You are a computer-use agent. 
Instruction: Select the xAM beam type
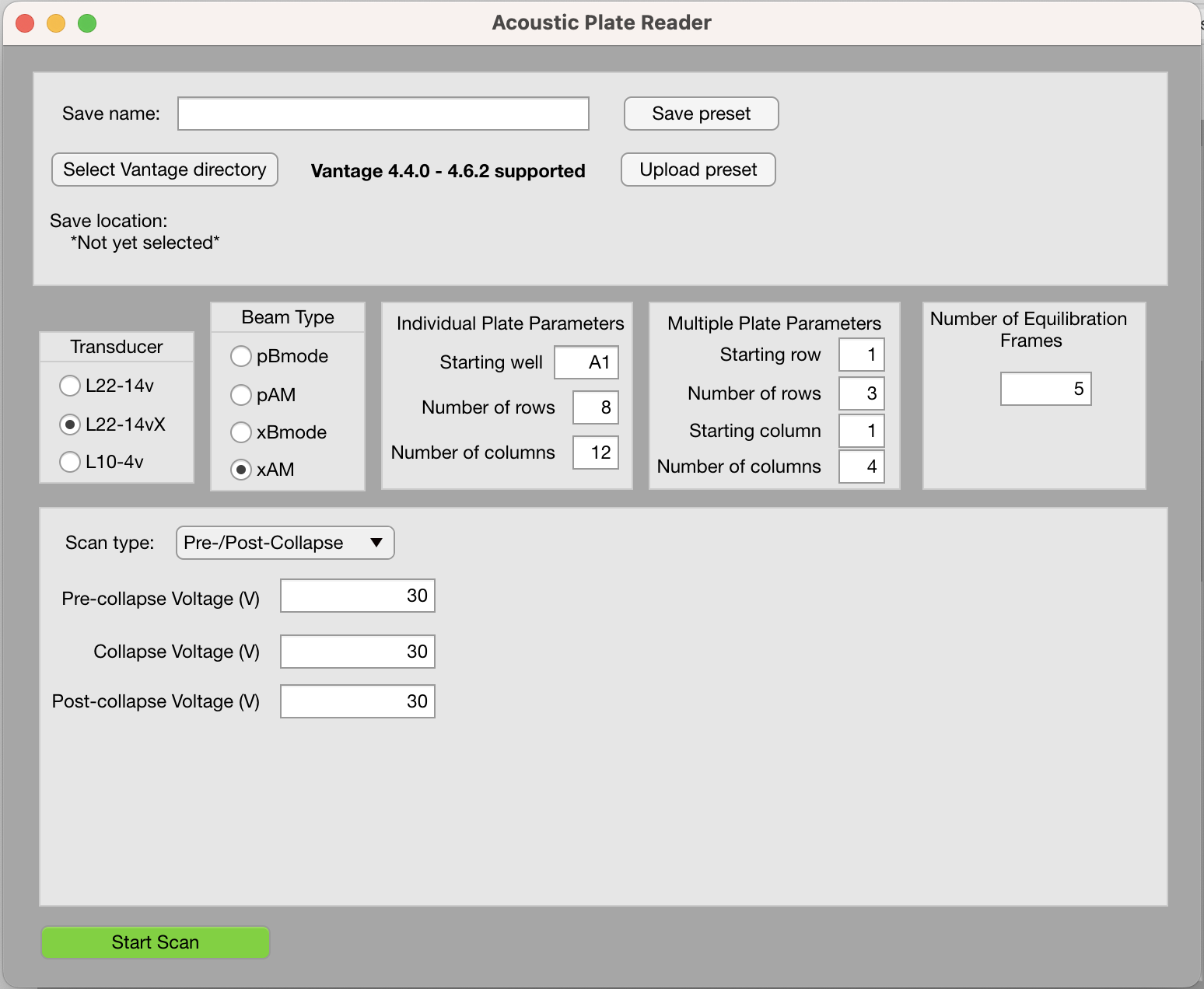pyautogui.click(x=241, y=470)
